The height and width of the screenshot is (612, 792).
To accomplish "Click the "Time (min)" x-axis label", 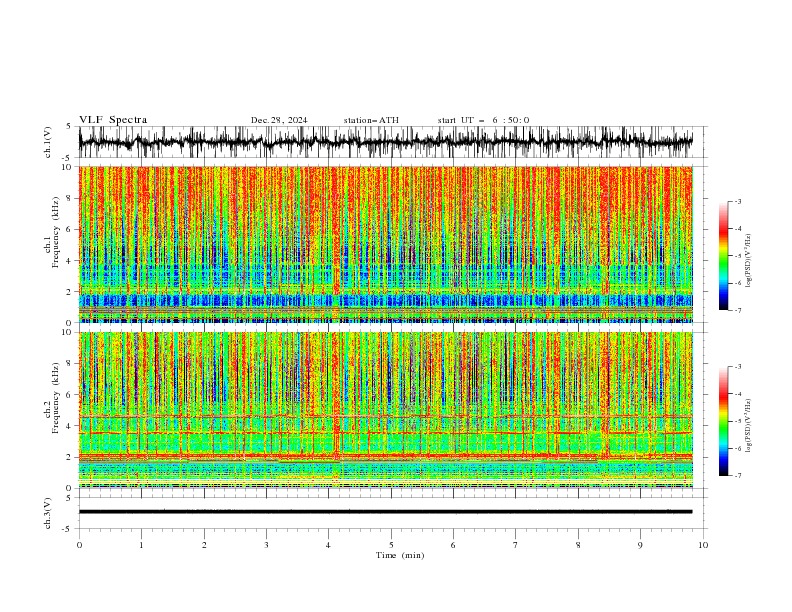I will coord(400,555).
